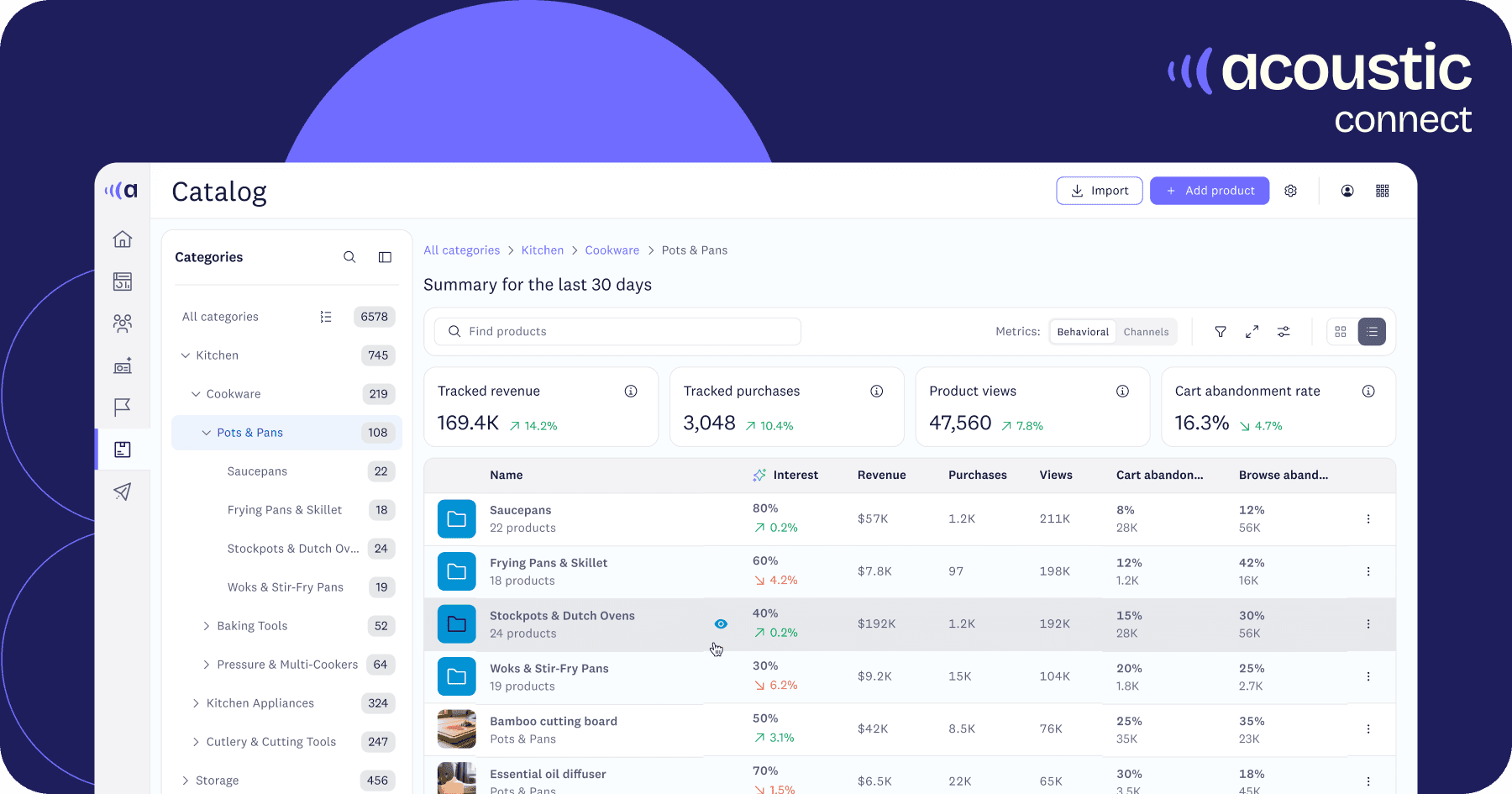Click the list tree icon beside All categories
Screen dimensions: 1512x794
click(326, 317)
